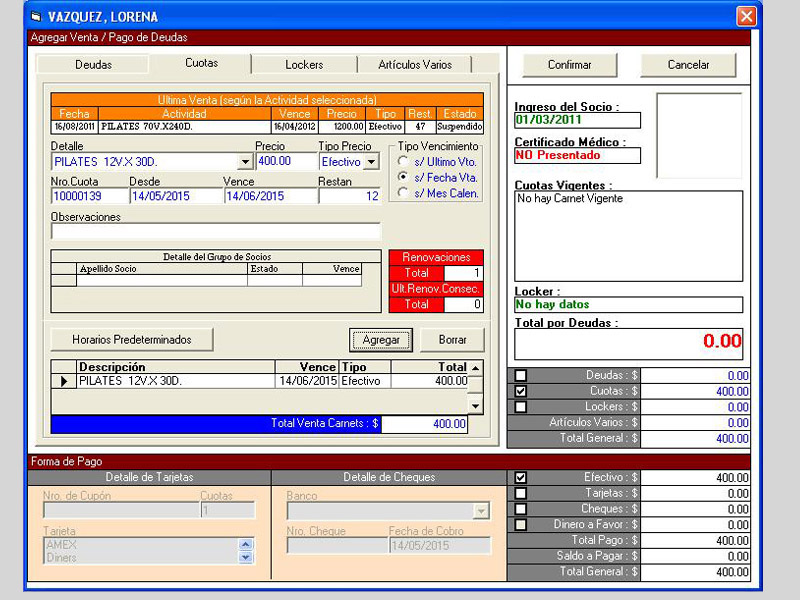Switch to the Cuotas tab
This screenshot has height=600, width=800.
(x=201, y=63)
